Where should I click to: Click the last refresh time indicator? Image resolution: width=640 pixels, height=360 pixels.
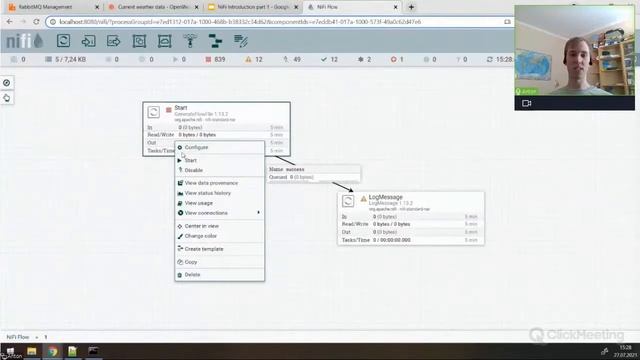point(500,60)
